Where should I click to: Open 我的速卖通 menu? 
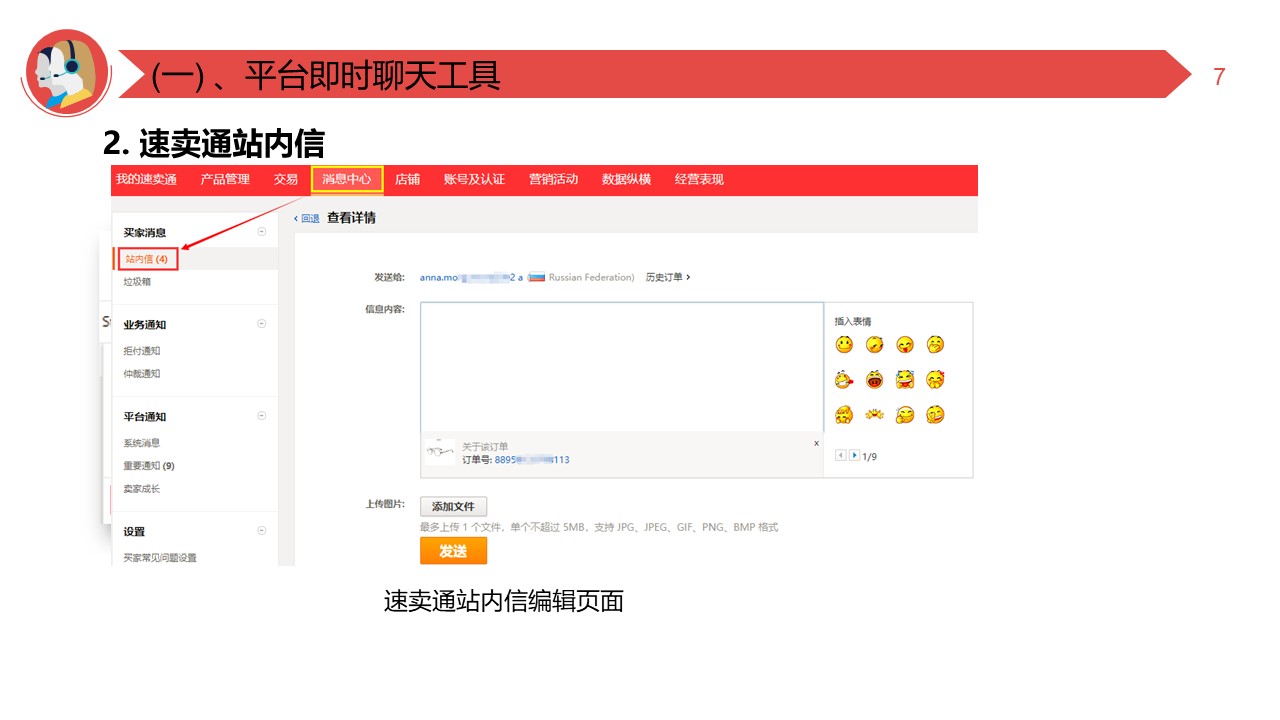(x=146, y=180)
